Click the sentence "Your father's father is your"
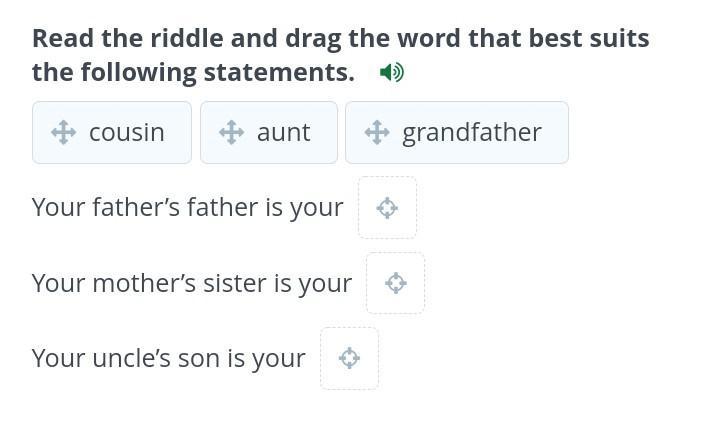The height and width of the screenshot is (421, 720). pos(187,207)
